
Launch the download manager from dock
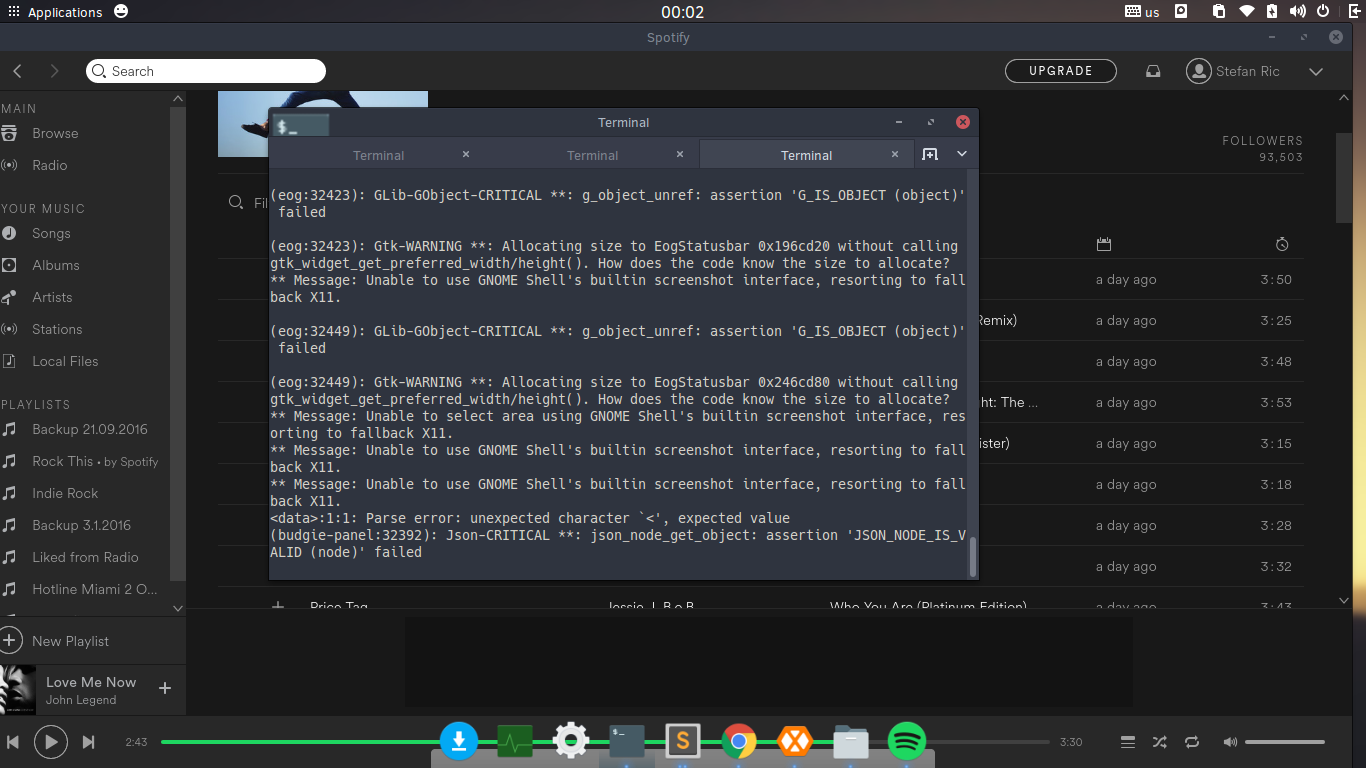click(x=459, y=741)
